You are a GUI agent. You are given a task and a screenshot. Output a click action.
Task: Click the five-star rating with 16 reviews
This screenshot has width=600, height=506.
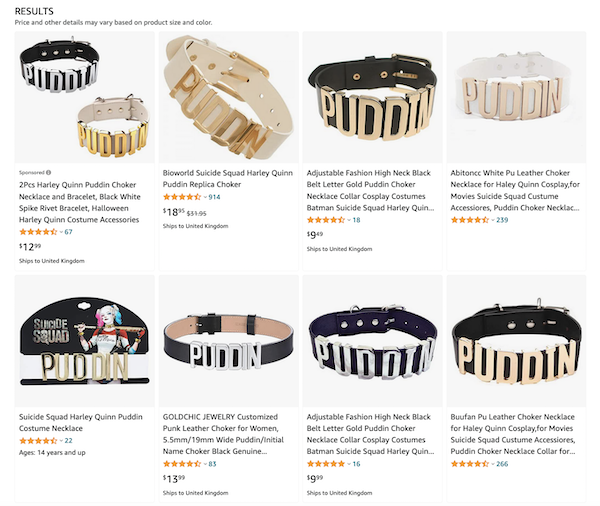click(326, 464)
